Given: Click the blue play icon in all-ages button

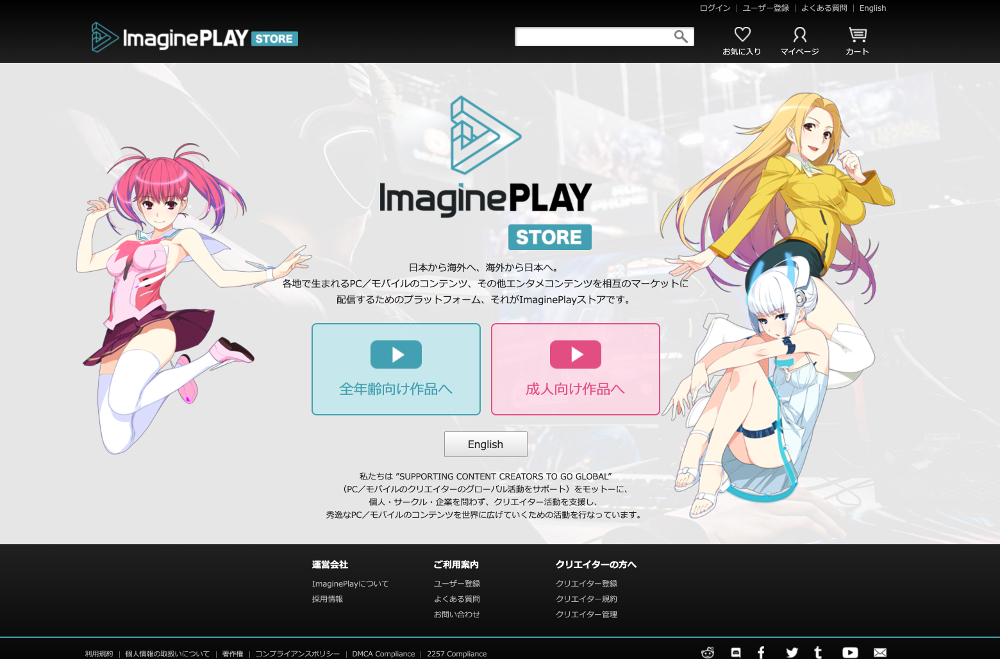Looking at the screenshot, I should pos(396,354).
